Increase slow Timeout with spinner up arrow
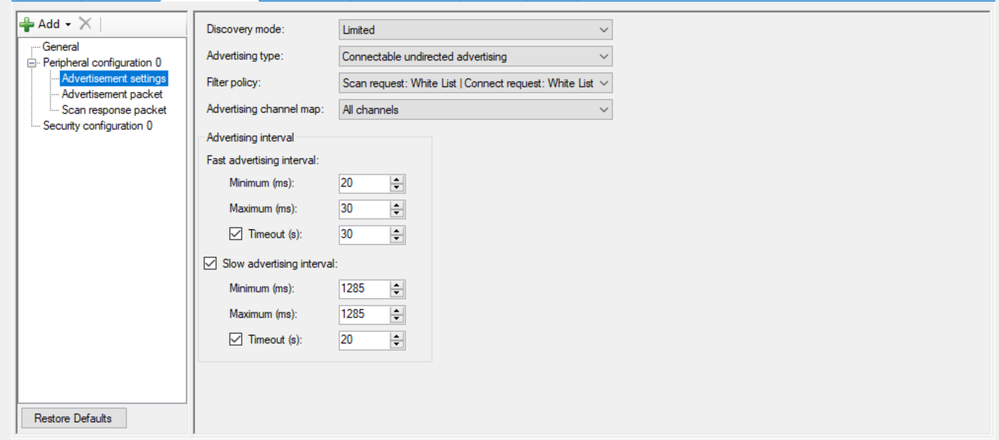This screenshot has height=440, width=999. pyautogui.click(x=398, y=336)
